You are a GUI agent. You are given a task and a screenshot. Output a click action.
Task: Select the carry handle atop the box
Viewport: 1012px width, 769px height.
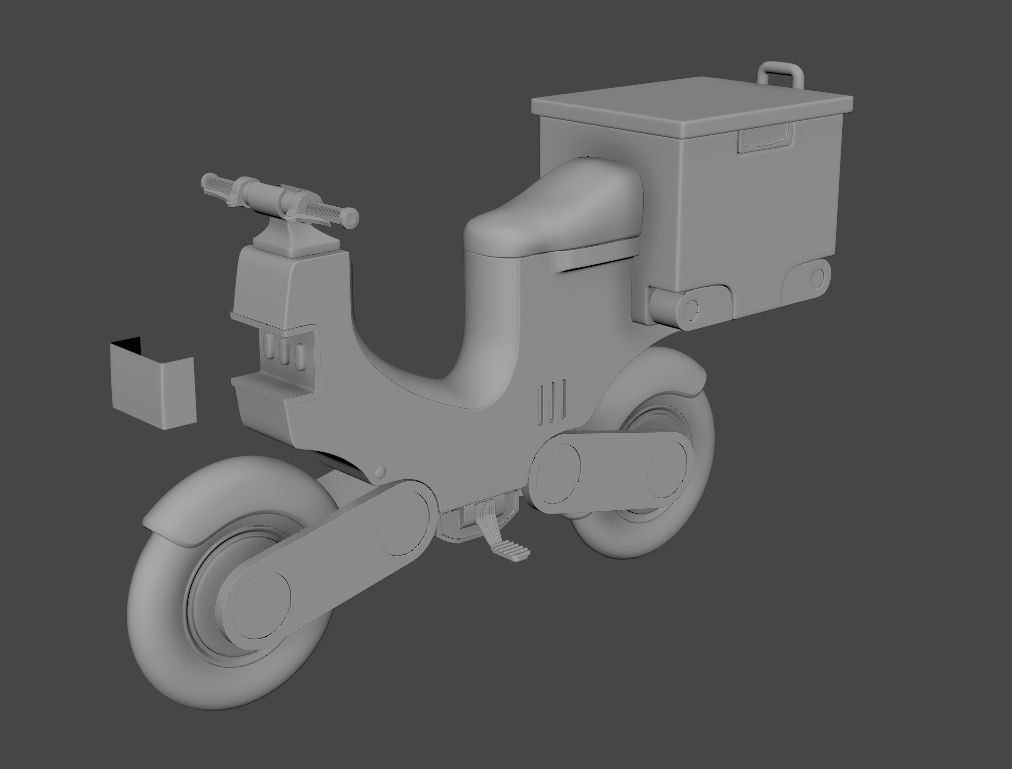click(x=781, y=74)
